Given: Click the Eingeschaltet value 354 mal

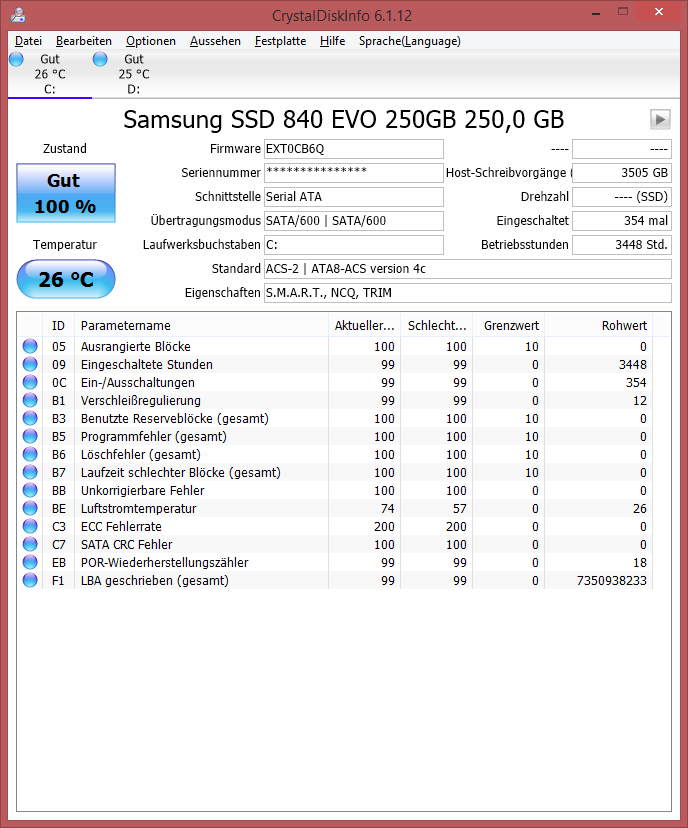Looking at the screenshot, I should click(x=621, y=221).
